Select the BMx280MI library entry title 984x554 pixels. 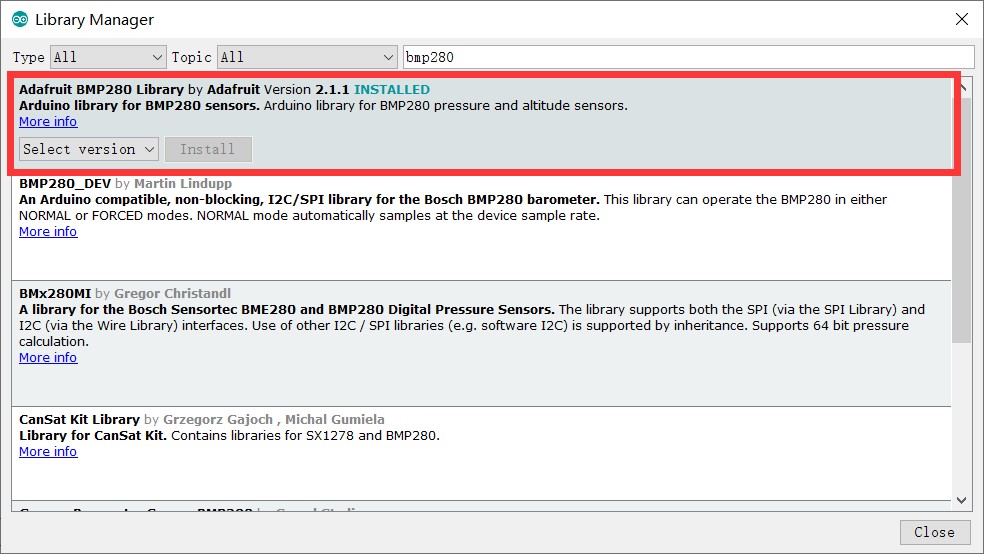[x=55, y=294]
